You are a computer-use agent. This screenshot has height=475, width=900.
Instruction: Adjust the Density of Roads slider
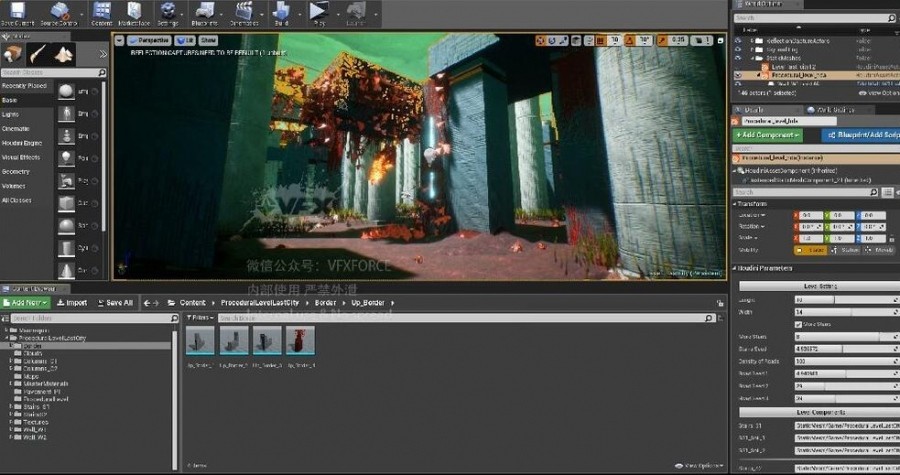click(x=847, y=361)
